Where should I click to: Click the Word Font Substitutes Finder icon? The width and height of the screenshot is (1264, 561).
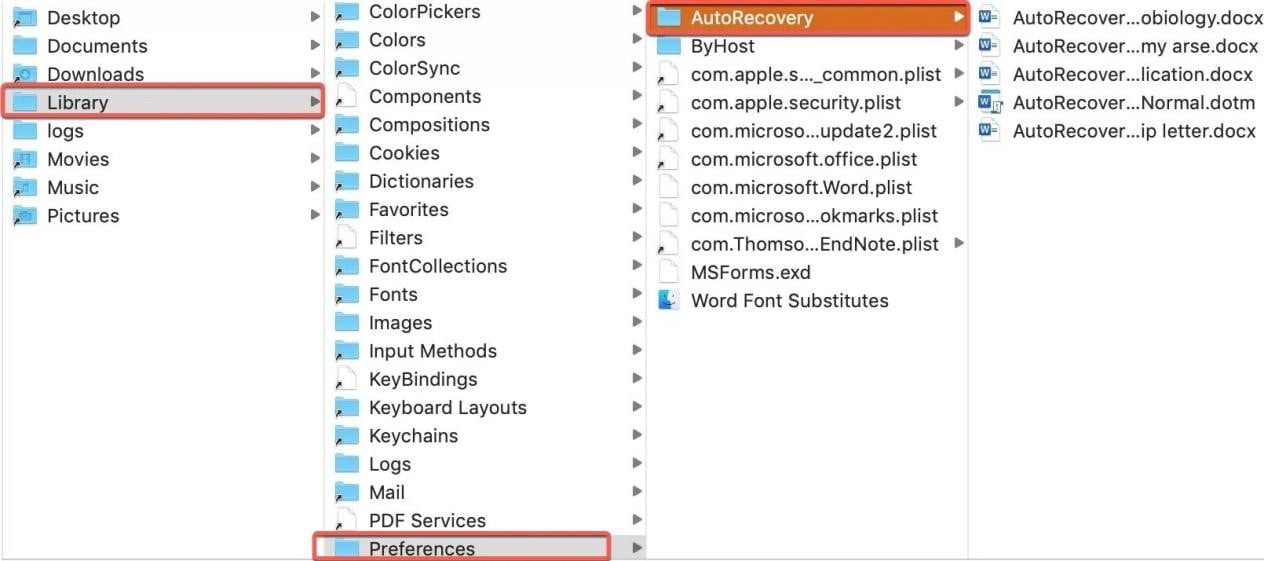point(669,300)
